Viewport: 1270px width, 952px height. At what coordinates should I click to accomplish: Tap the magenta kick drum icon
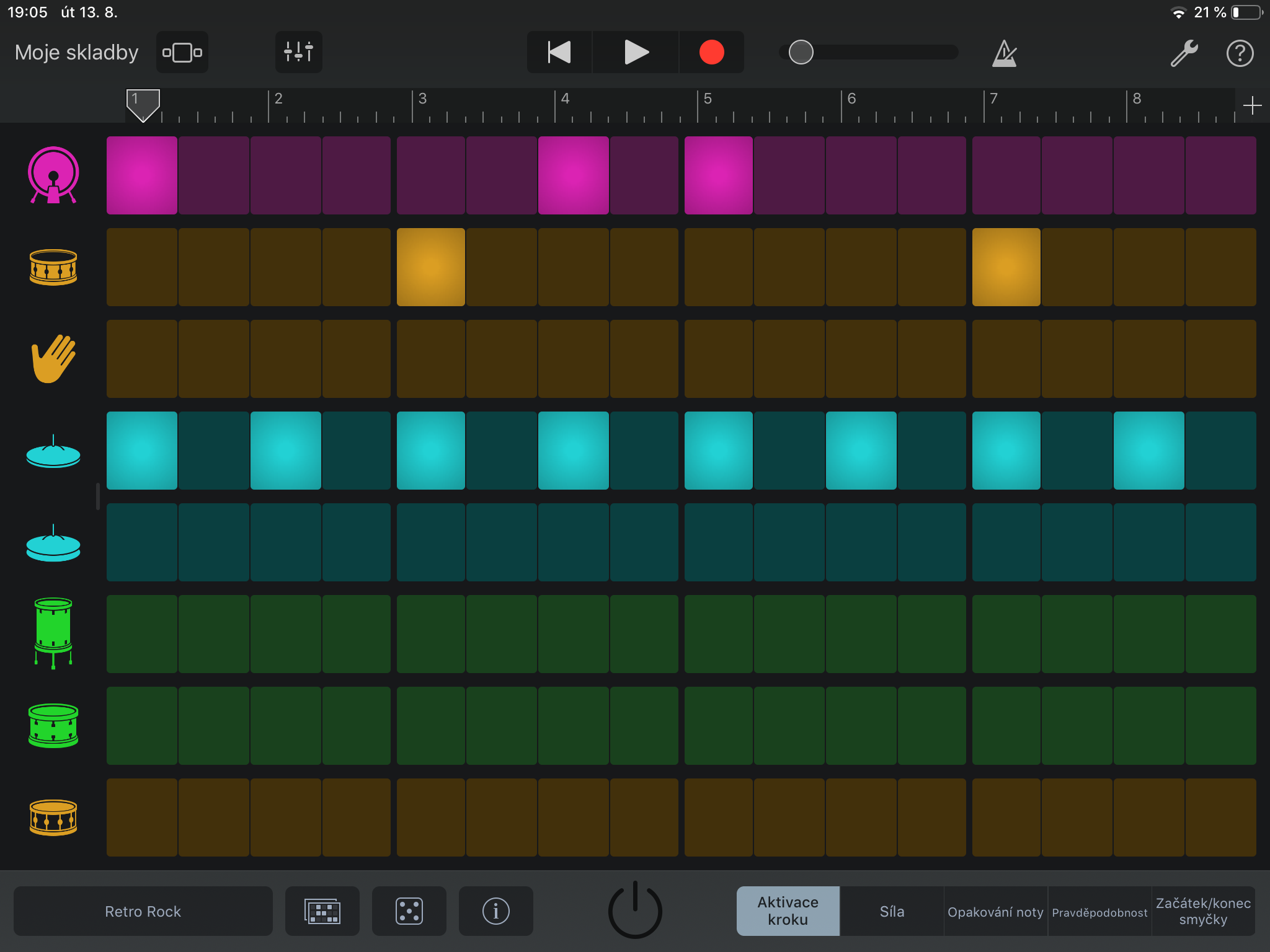[x=53, y=175]
